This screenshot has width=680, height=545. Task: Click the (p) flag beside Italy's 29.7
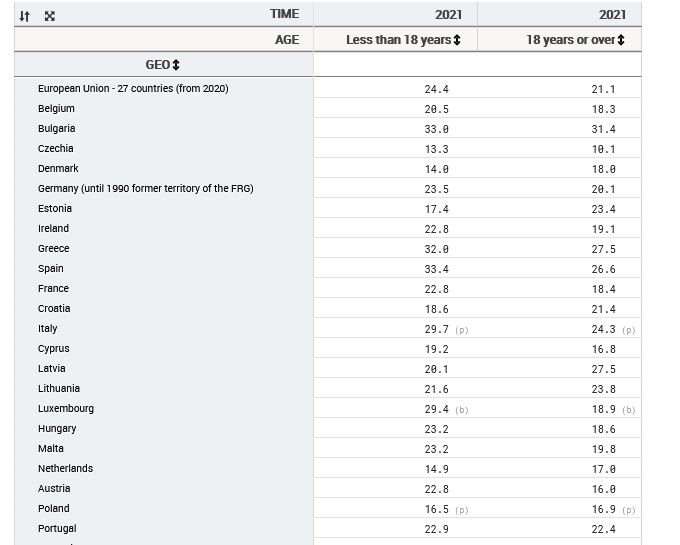tap(461, 330)
